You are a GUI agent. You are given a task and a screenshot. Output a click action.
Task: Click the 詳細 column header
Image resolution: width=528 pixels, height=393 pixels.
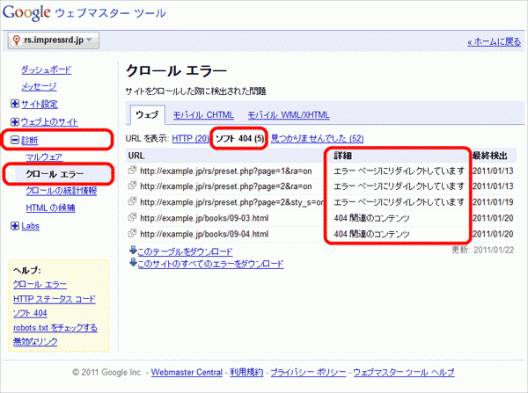[x=343, y=156]
